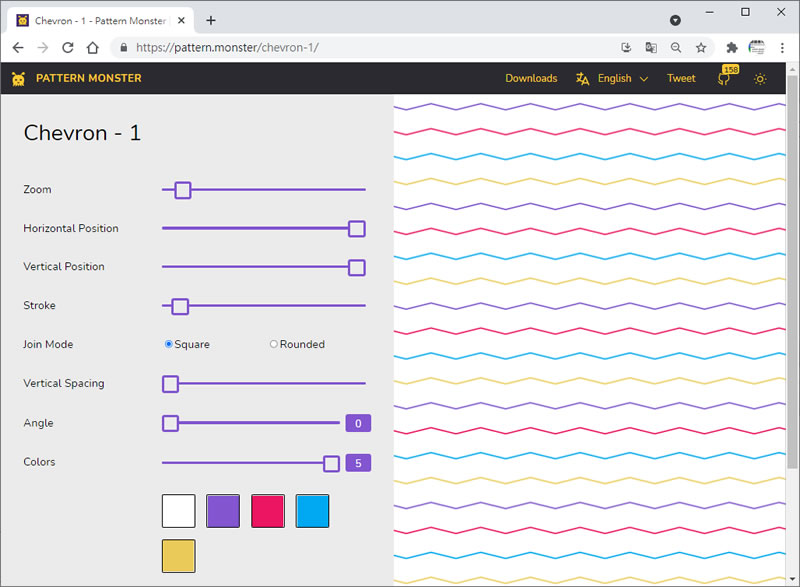
Task: Click the zoom magnifier icon in address bar
Action: 676,47
